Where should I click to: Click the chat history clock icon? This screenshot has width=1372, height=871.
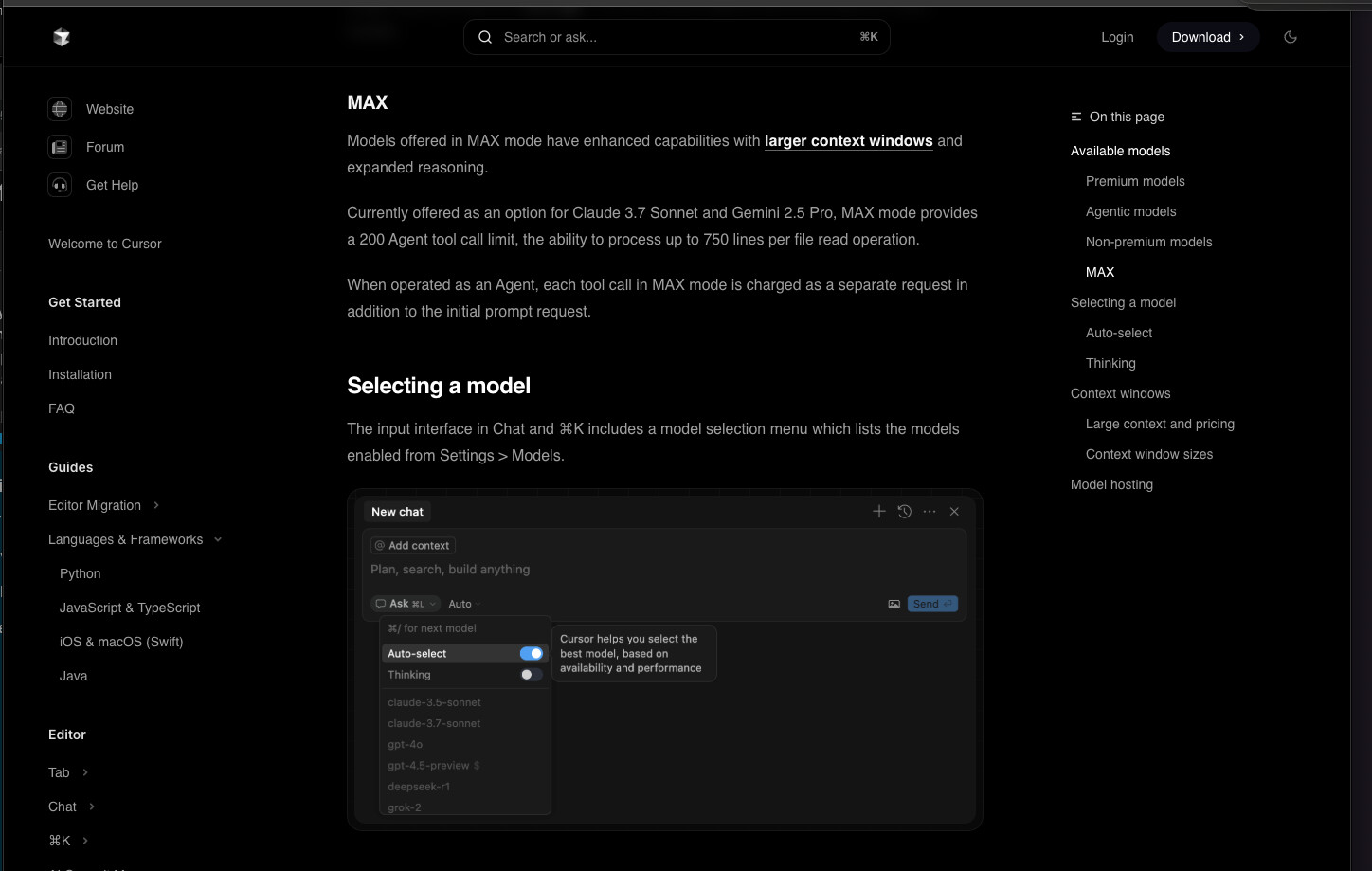[x=905, y=511]
